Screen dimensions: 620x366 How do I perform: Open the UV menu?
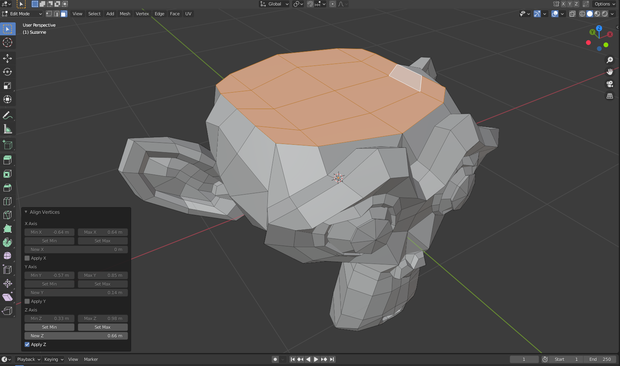pos(188,14)
